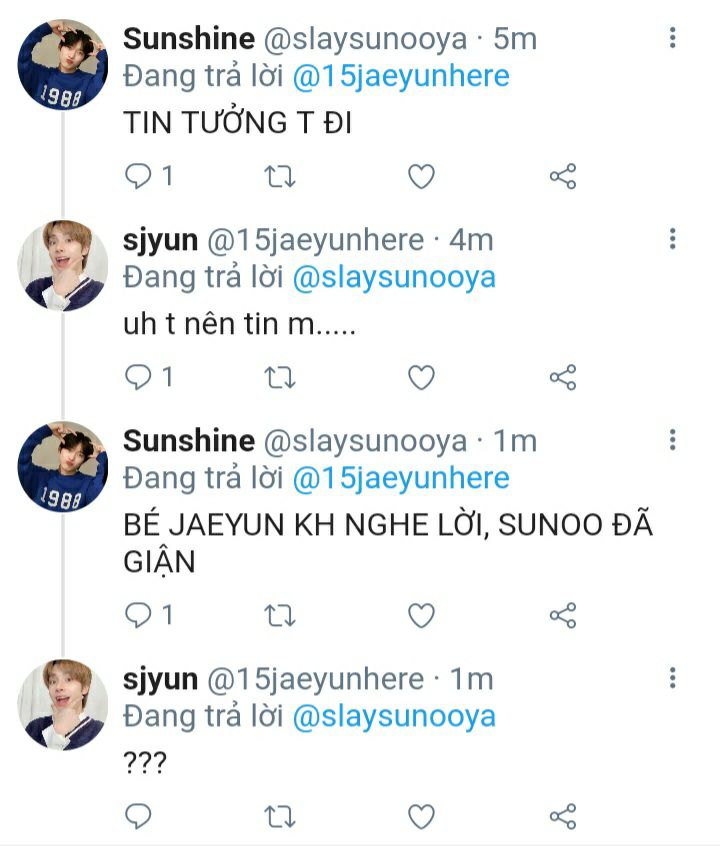The width and height of the screenshot is (720, 846).
Task: Like the "TIN TƯỞNG T ĐI" tweet
Action: [x=421, y=176]
